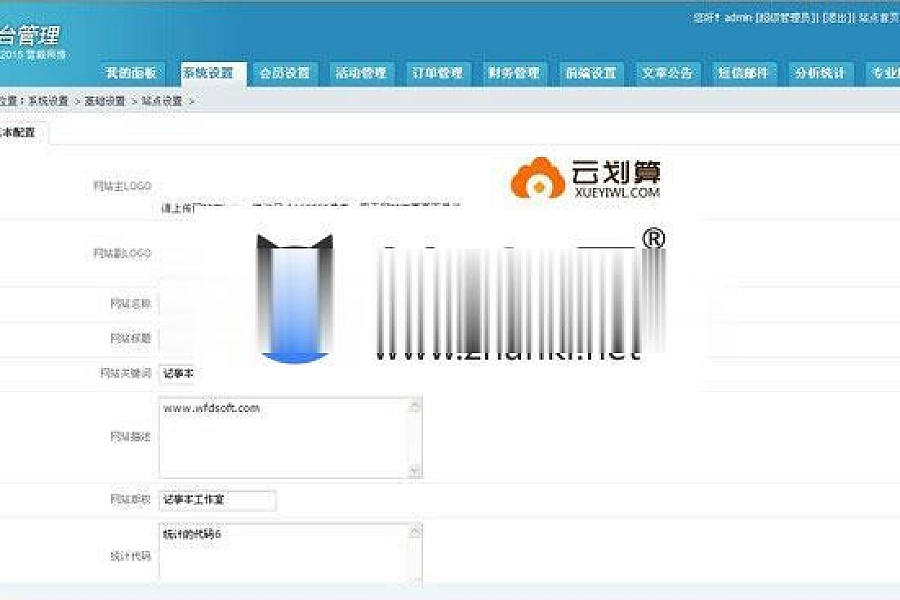Click 基础设置 in the breadcrumb
This screenshot has height=600, width=900.
[x=104, y=101]
